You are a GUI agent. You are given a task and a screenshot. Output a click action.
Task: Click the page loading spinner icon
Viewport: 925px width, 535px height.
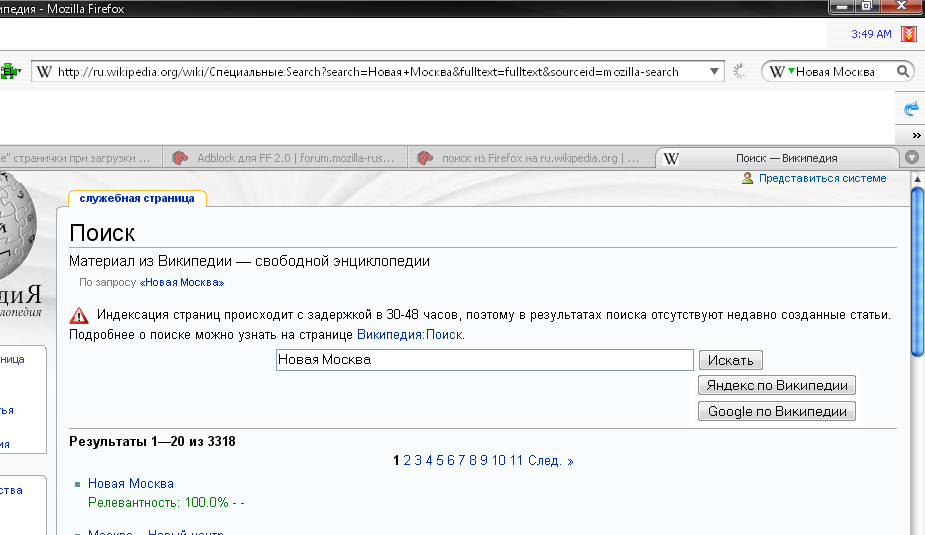pos(740,72)
